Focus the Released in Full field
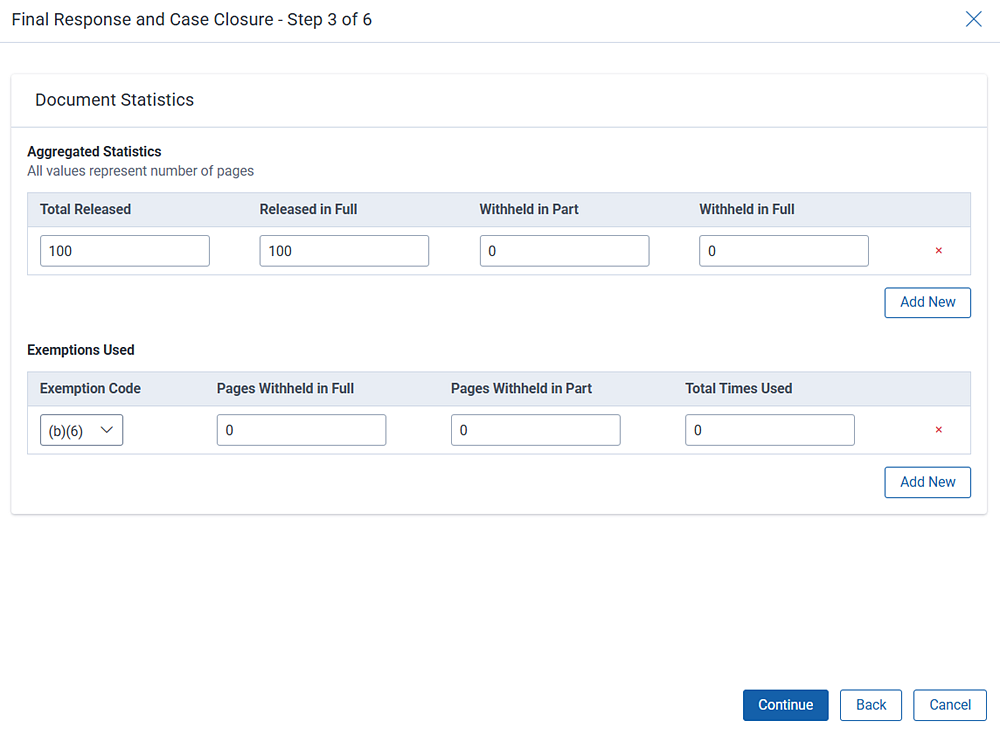The width and height of the screenshot is (1000, 735). [x=344, y=251]
